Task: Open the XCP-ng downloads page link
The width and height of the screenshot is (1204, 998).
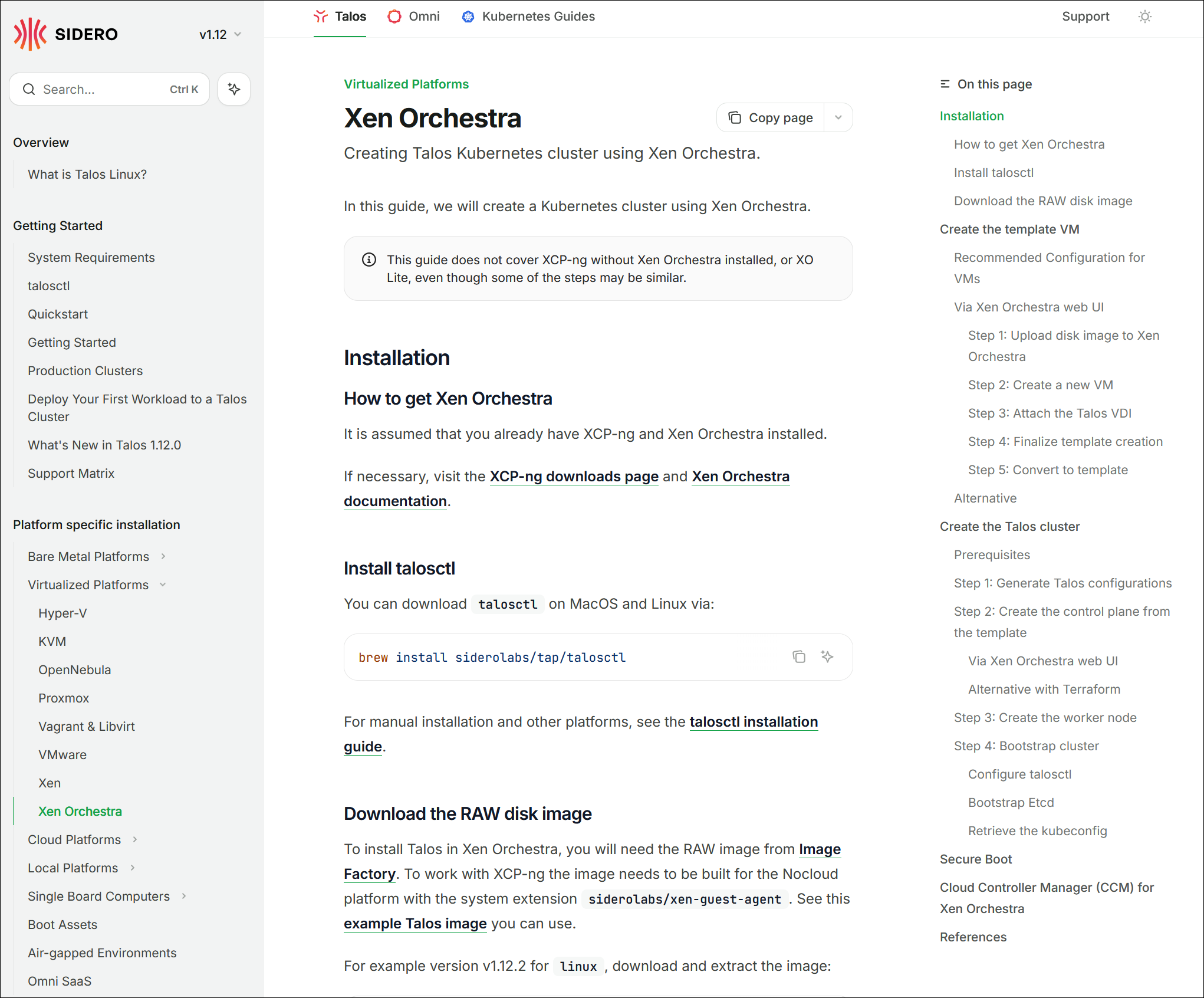Action: coord(574,476)
